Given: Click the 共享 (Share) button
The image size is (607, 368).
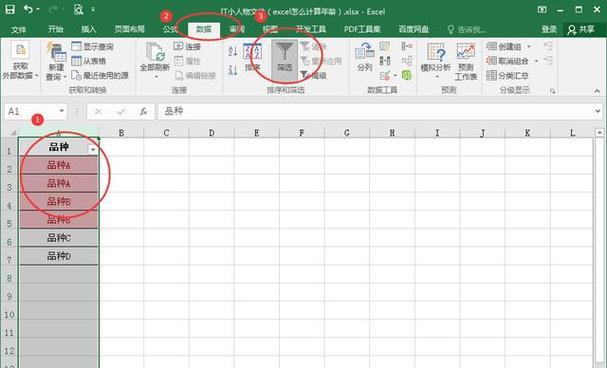Looking at the screenshot, I should pos(581,29).
